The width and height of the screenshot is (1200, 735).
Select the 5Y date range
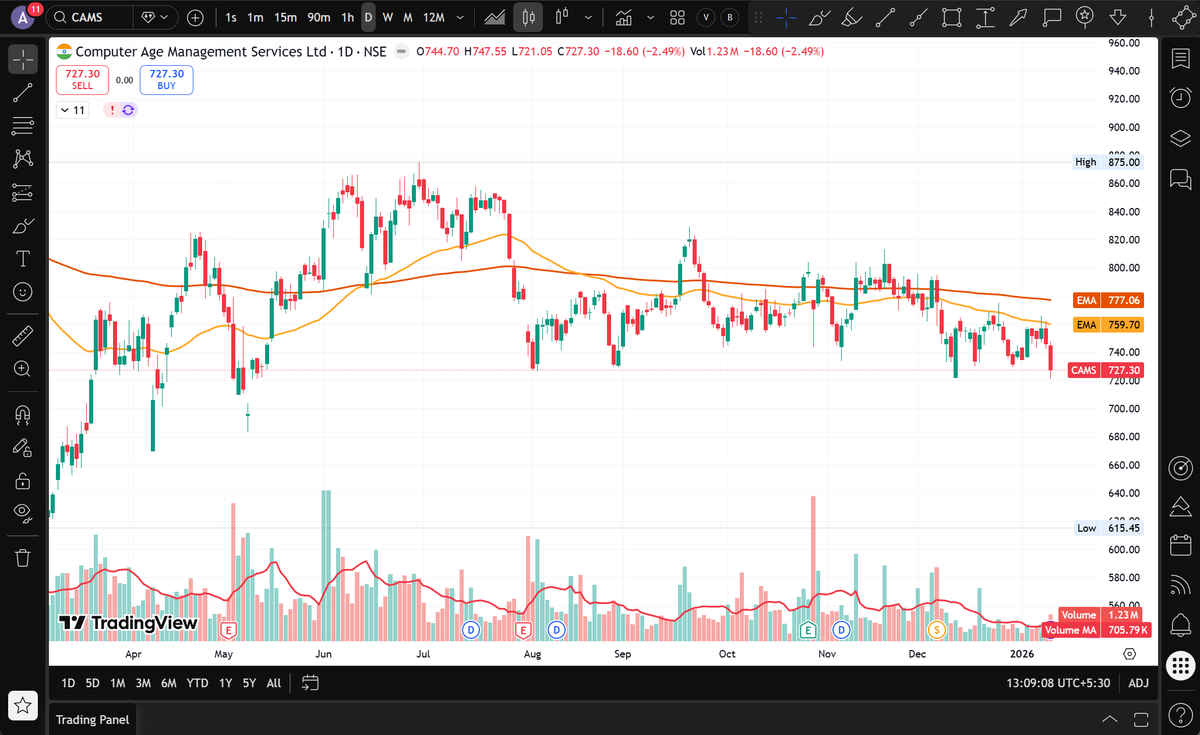(248, 683)
